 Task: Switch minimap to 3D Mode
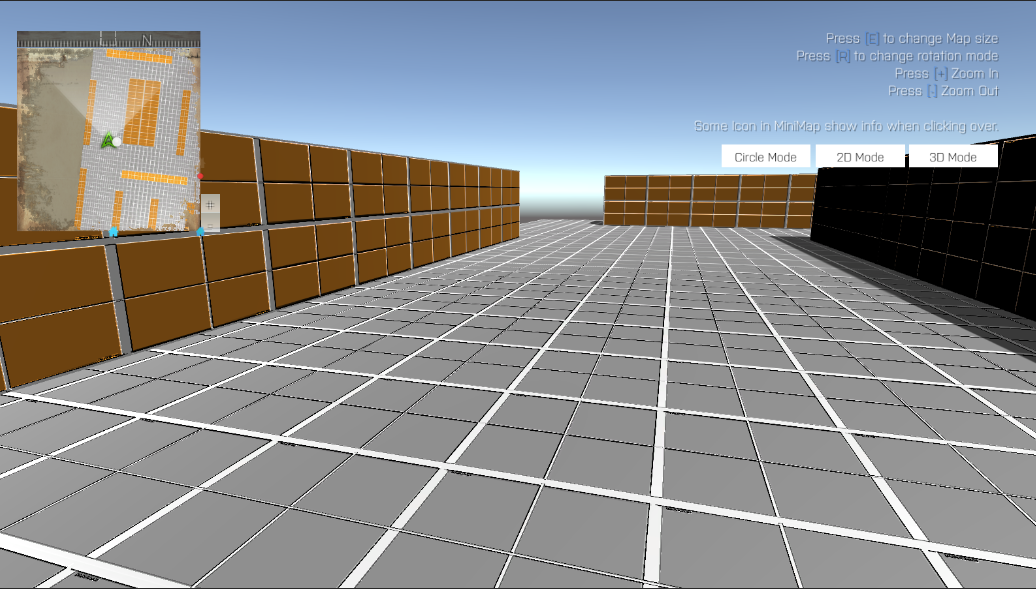[953, 157]
